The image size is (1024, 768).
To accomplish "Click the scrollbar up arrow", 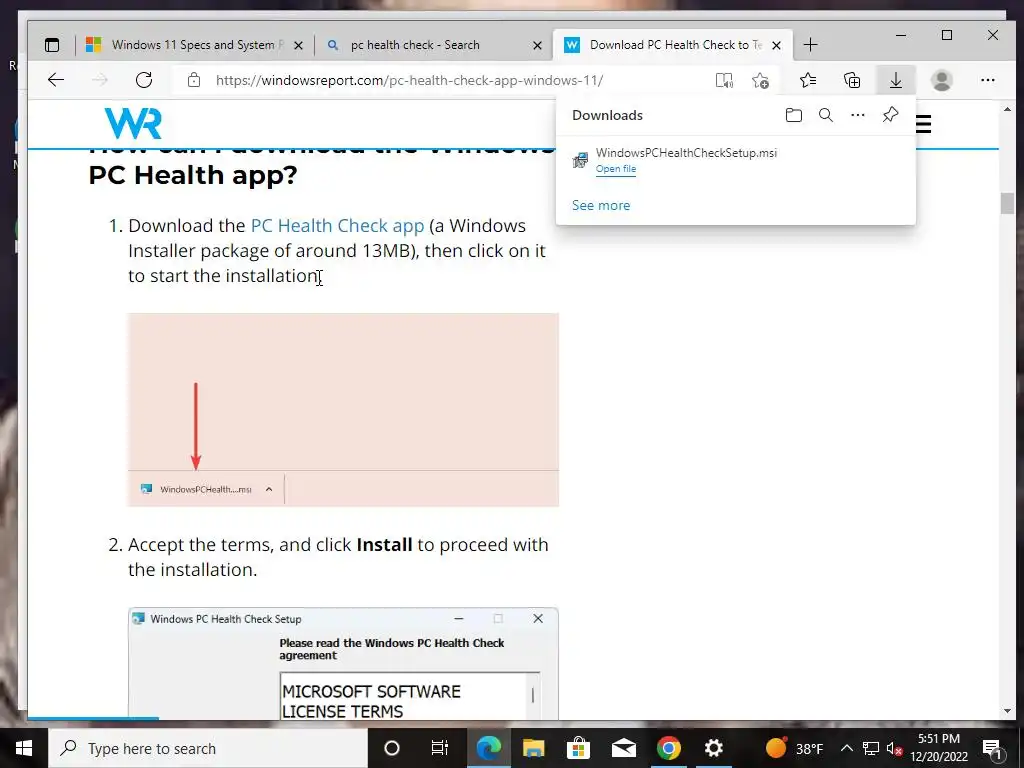I will click(1007, 110).
